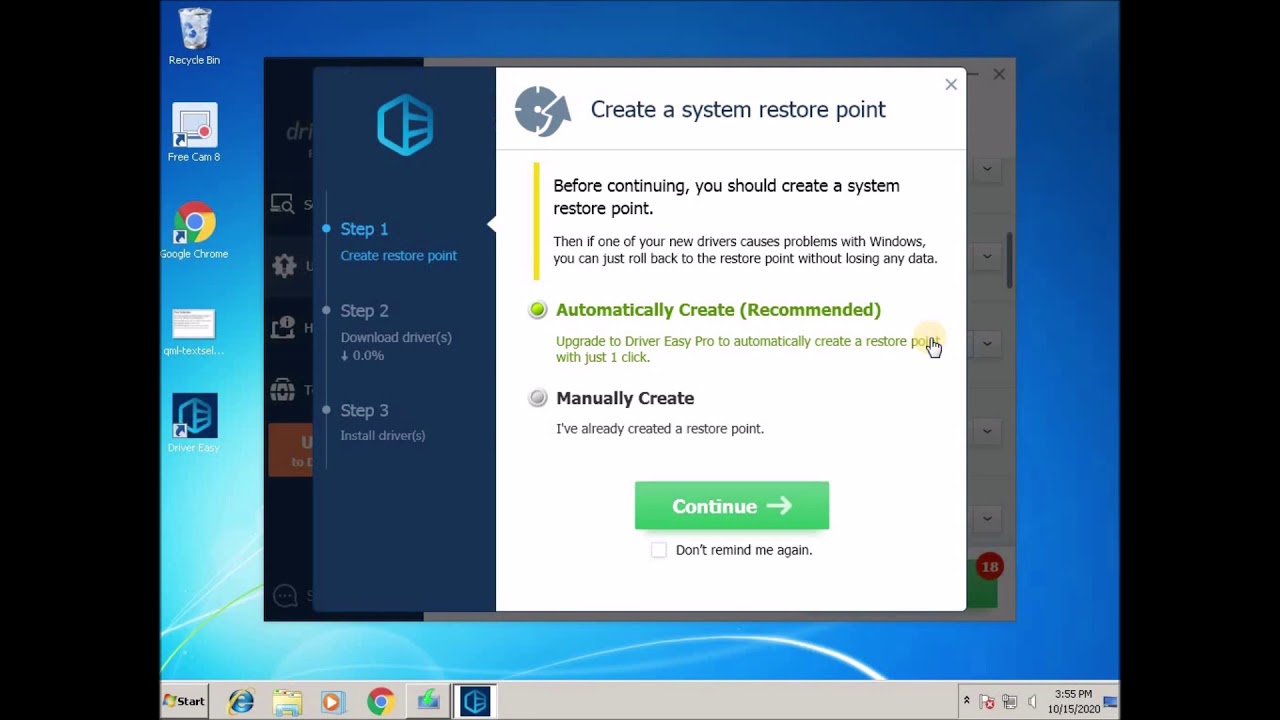Tick Don't remind me again checkbox
This screenshot has height=720, width=1280.
658,550
